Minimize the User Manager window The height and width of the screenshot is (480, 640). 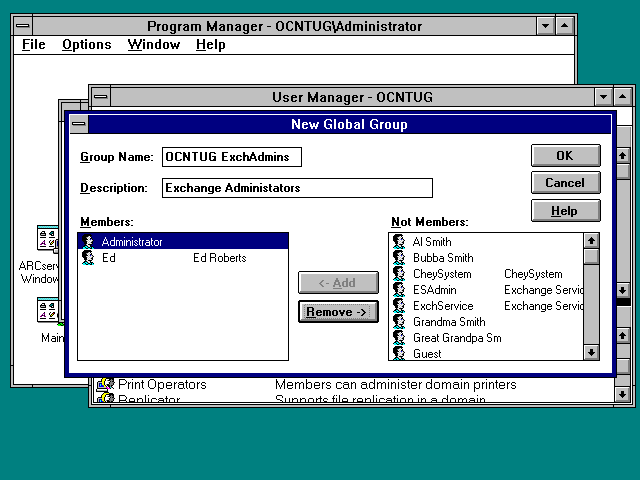603,97
